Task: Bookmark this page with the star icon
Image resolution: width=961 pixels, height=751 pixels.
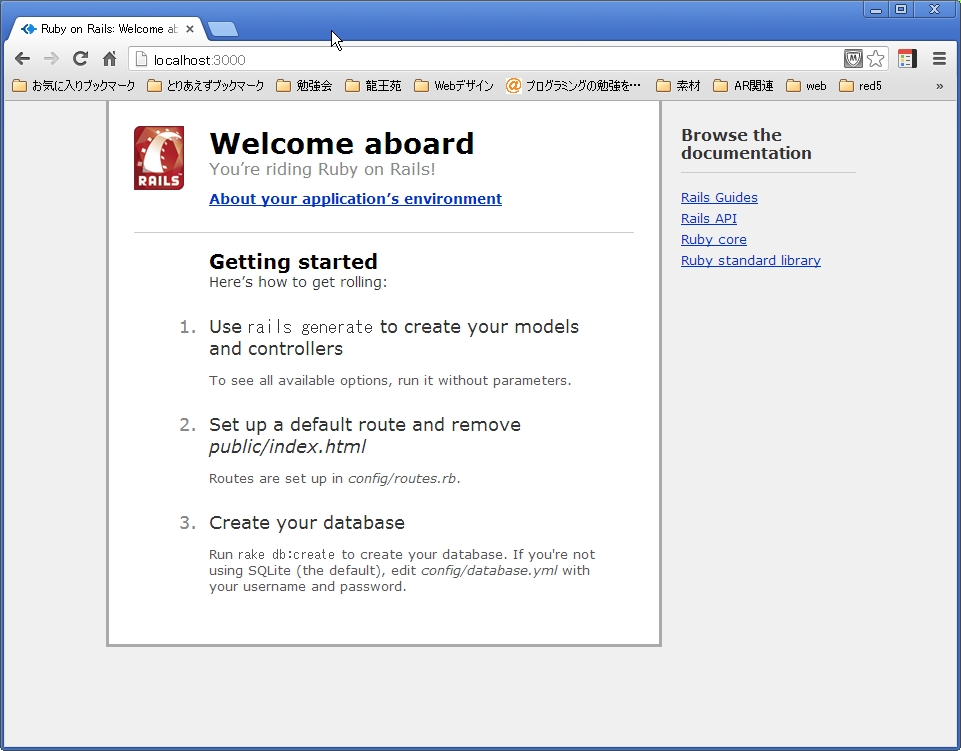Action: click(876, 59)
